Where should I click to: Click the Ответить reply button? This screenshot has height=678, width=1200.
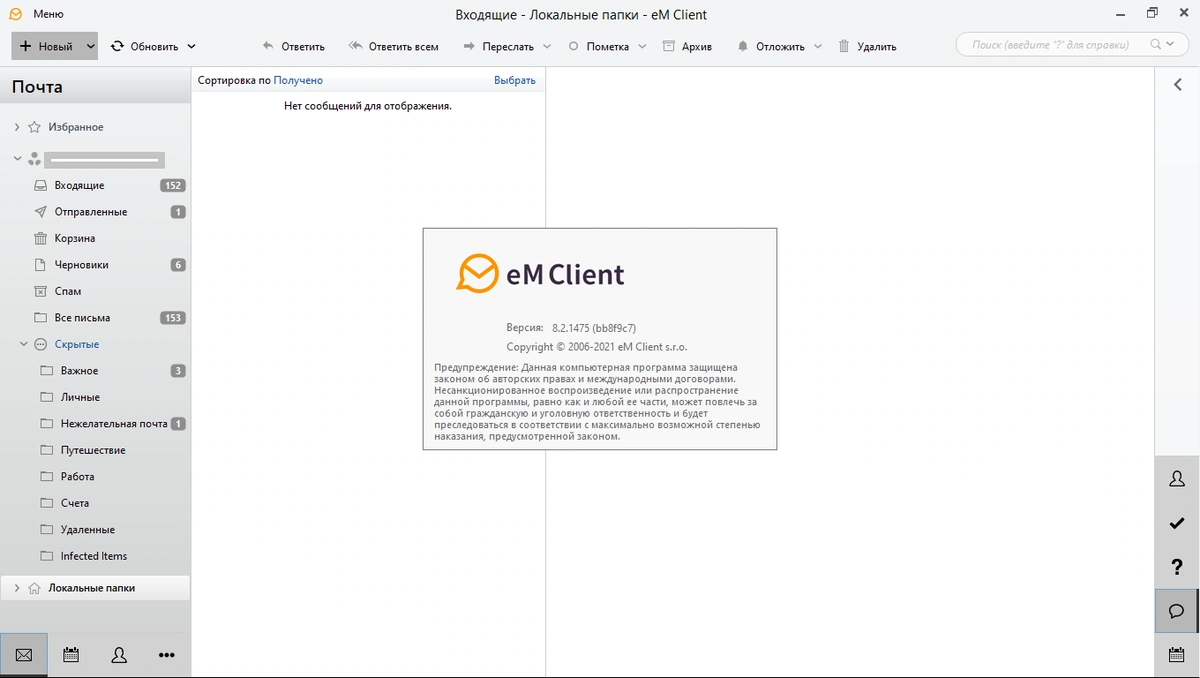click(x=293, y=46)
